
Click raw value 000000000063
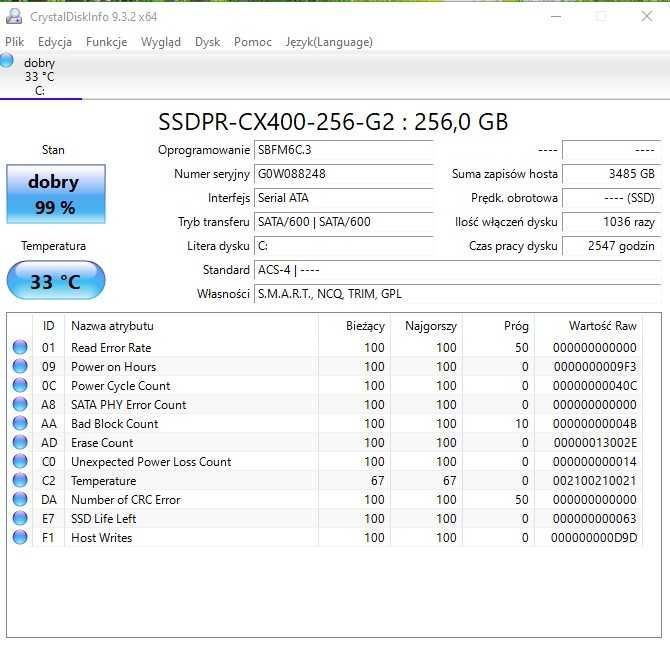tap(595, 519)
